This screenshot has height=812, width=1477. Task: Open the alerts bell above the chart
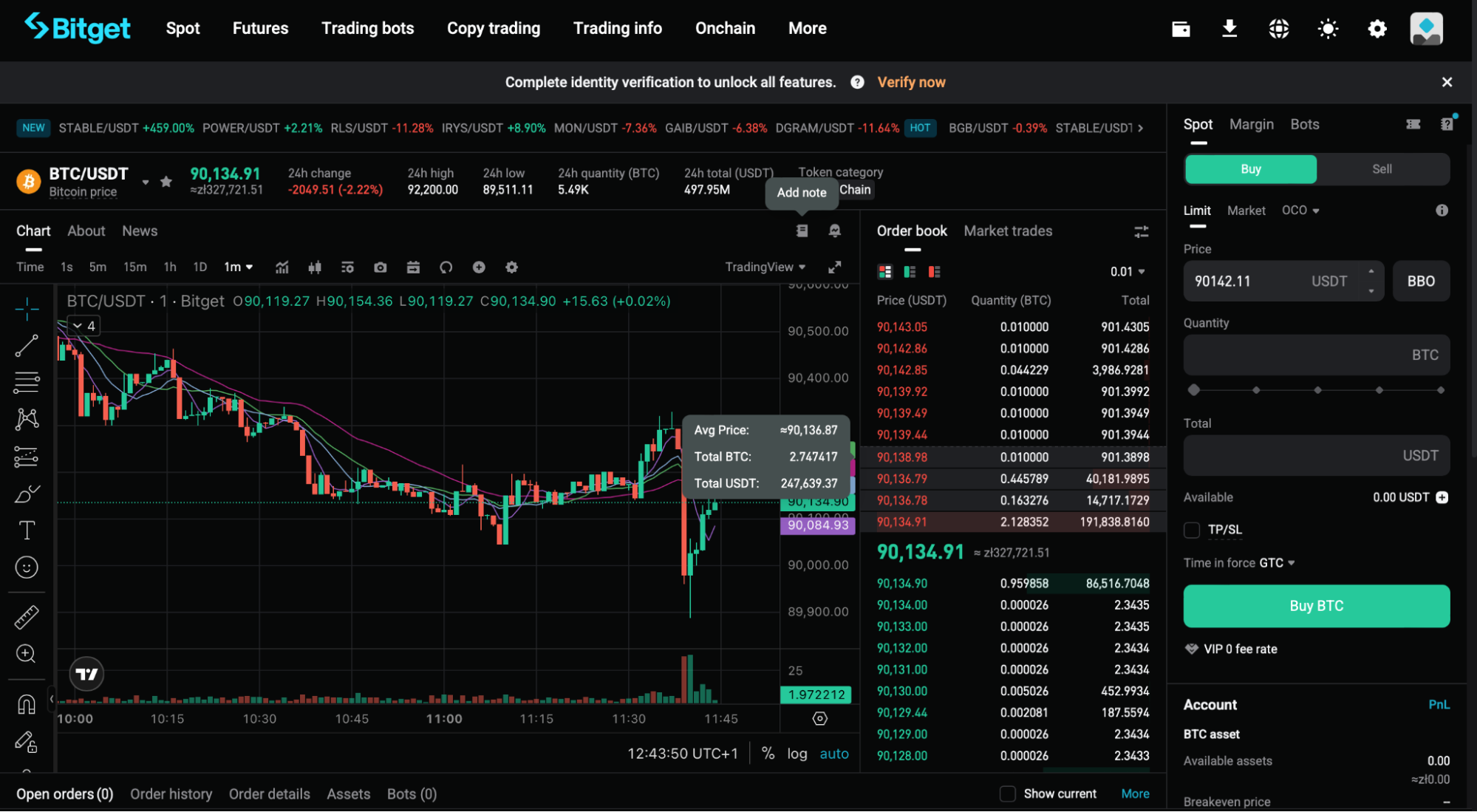pos(834,231)
